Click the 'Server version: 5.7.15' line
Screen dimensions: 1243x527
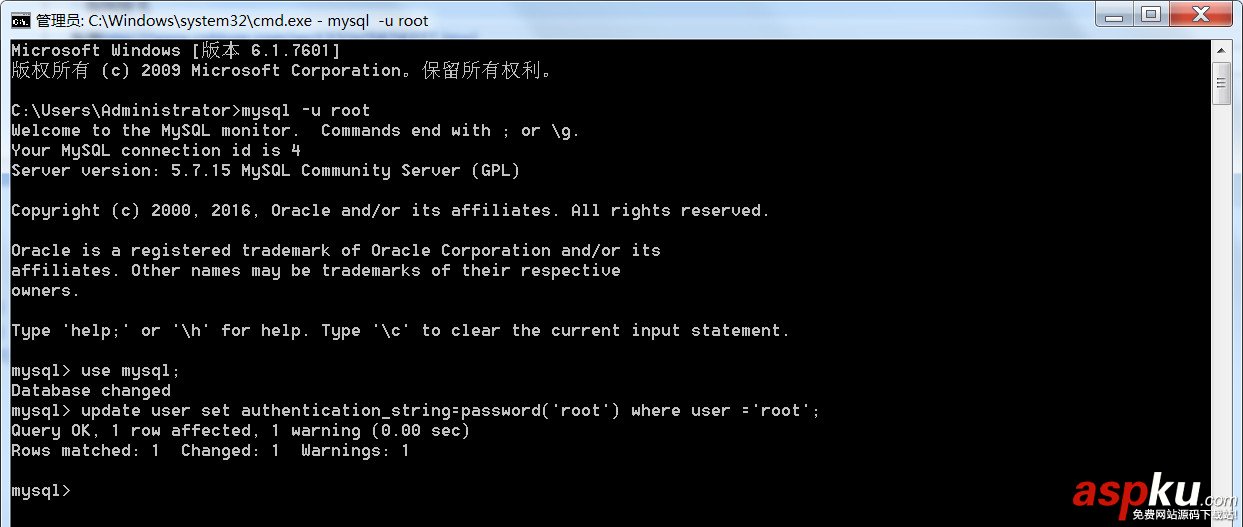[x=266, y=171]
